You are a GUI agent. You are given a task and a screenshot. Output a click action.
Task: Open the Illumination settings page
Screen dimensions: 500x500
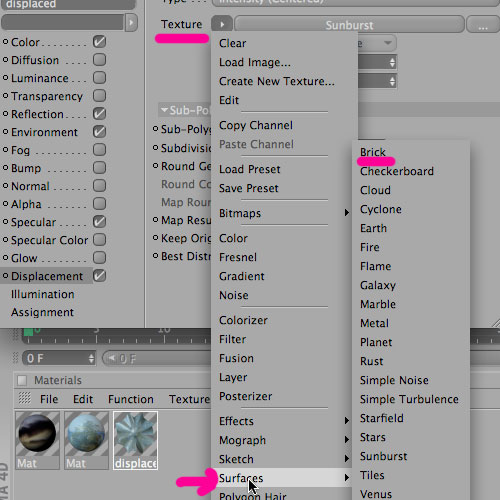[x=43, y=294]
